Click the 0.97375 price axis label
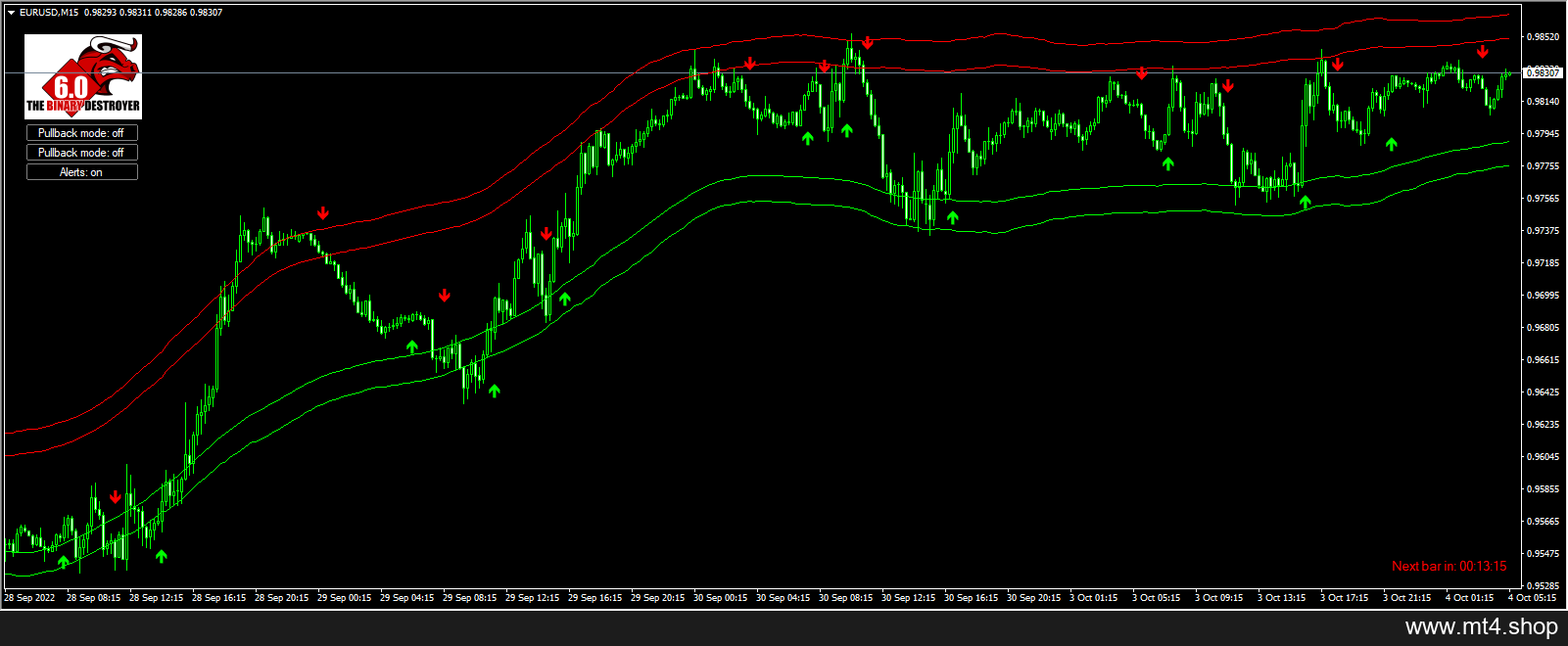 pos(1544,231)
